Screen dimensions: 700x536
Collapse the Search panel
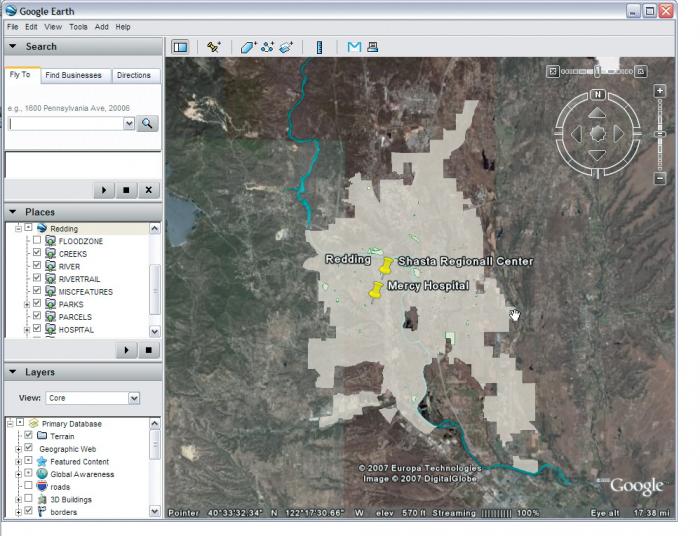(12, 47)
